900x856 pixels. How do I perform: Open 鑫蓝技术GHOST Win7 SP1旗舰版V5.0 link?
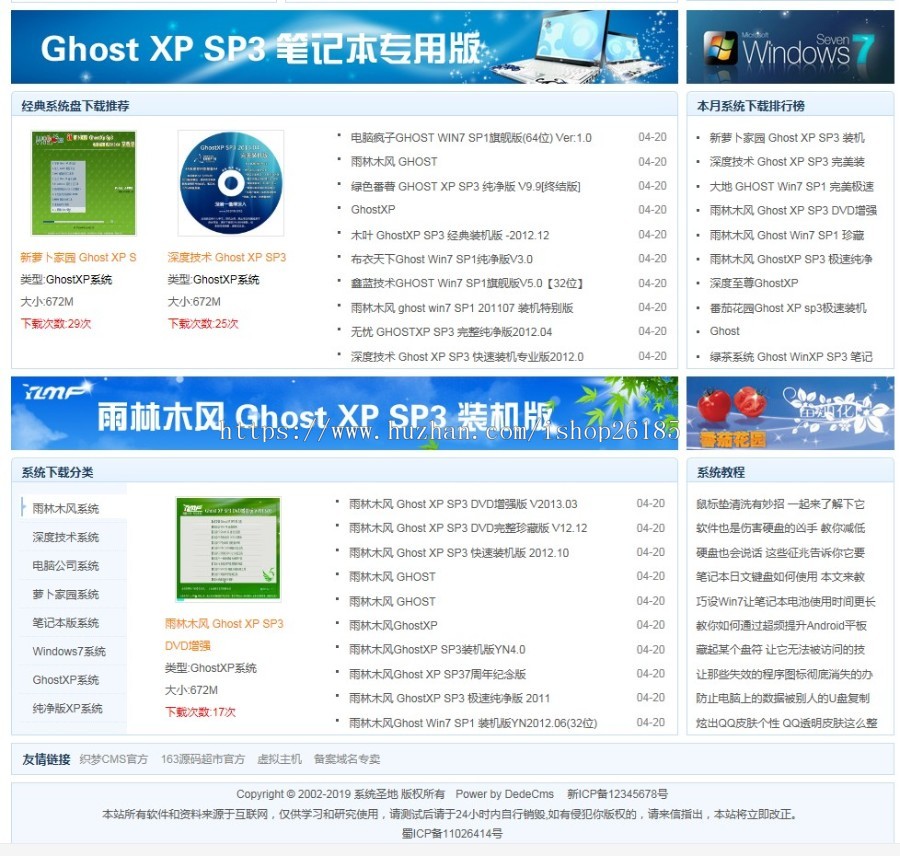click(x=467, y=283)
